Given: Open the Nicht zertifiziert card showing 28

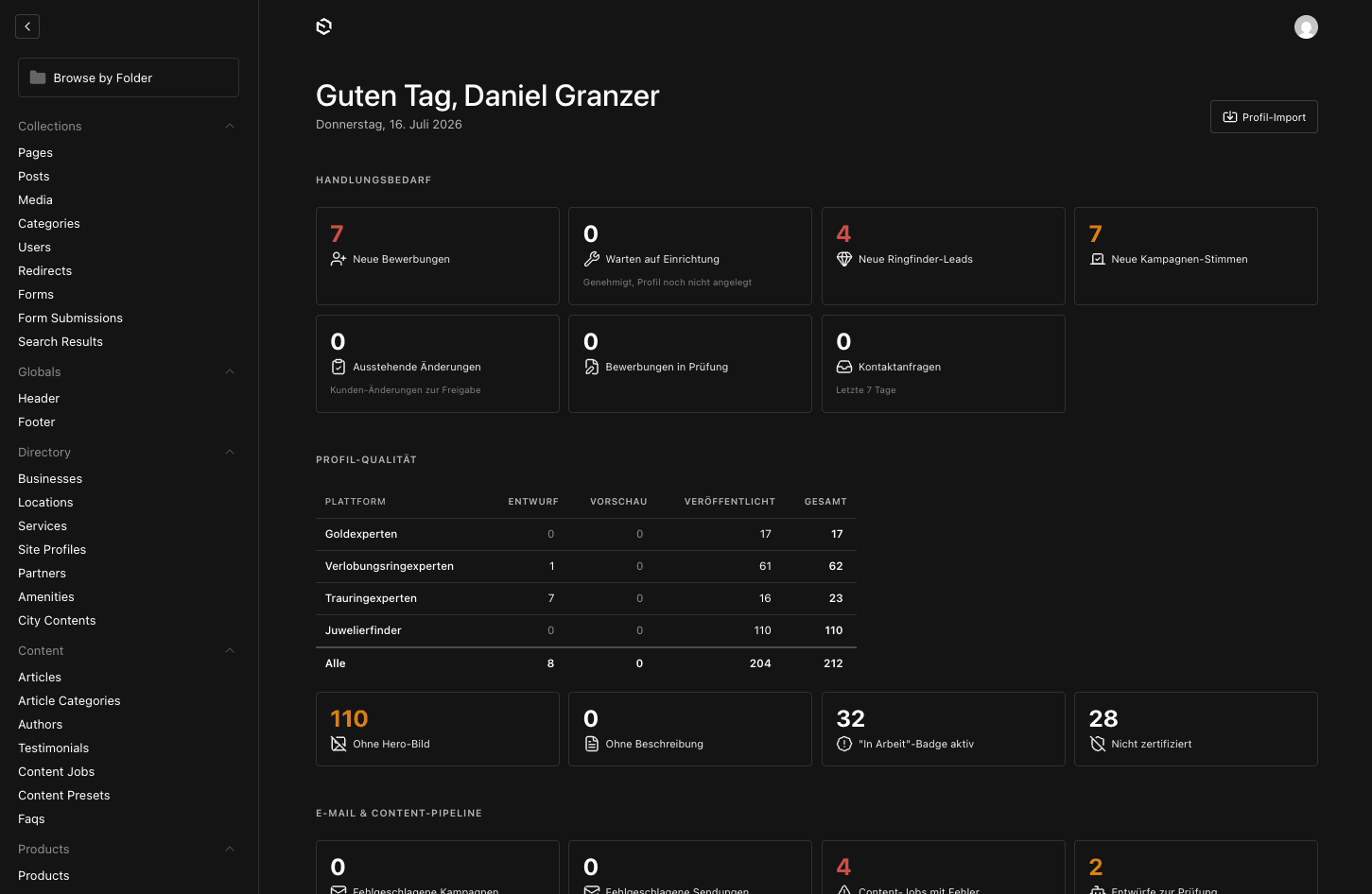Looking at the screenshot, I should coord(1196,729).
